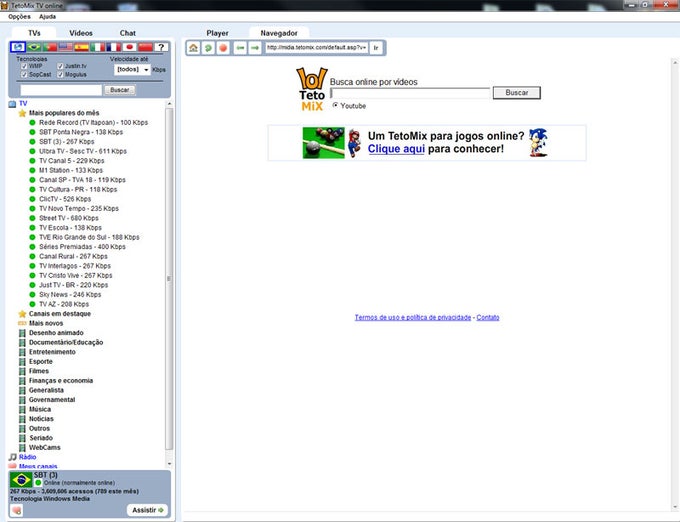
Task: Switch to the Videos tab
Action: [x=81, y=33]
